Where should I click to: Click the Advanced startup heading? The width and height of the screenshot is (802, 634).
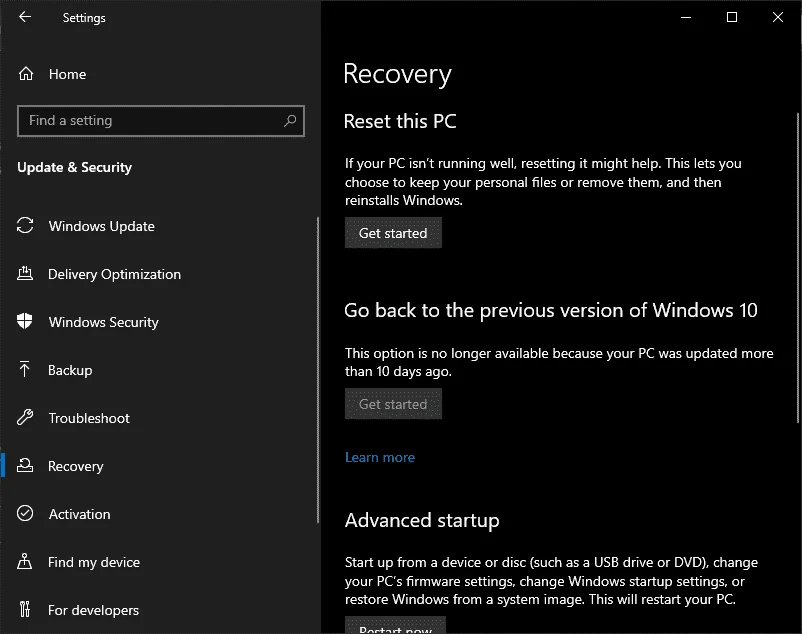tap(422, 520)
